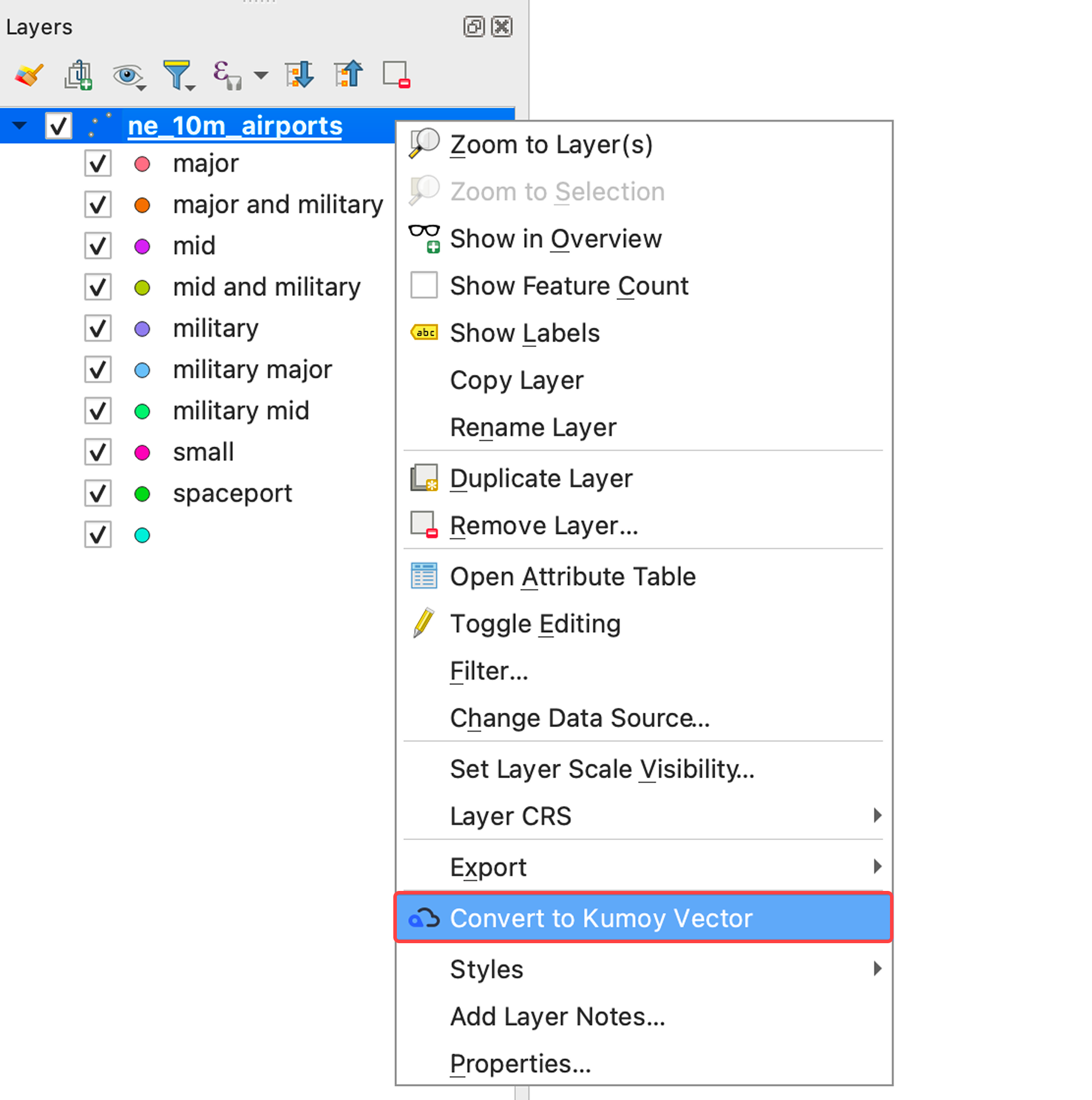Collapse all layers in the panel
Viewport: 1092px width, 1100px height.
[348, 74]
